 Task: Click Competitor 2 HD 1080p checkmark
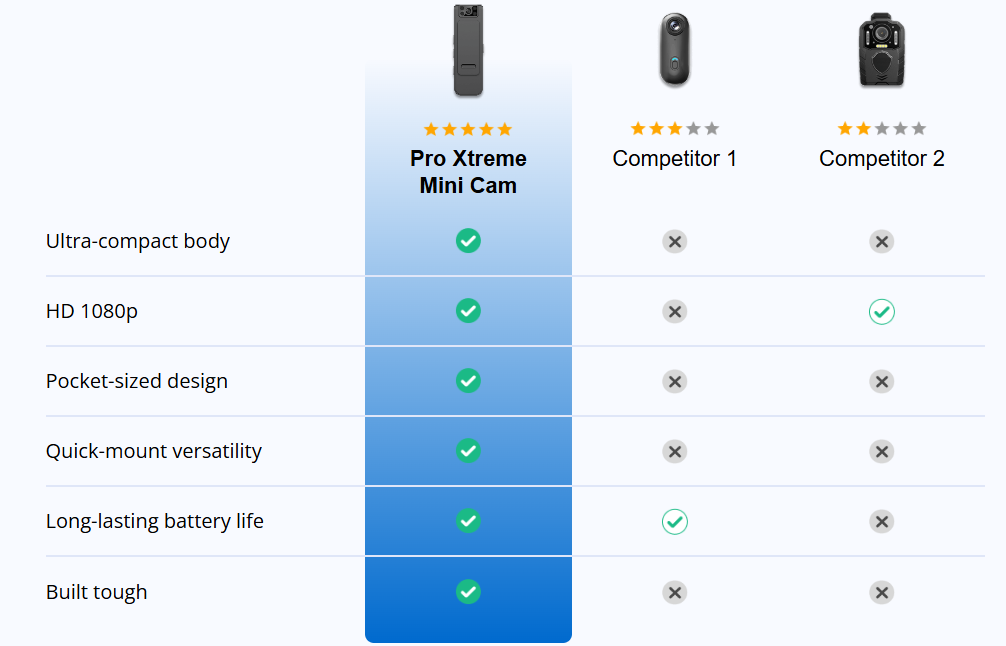pos(881,312)
